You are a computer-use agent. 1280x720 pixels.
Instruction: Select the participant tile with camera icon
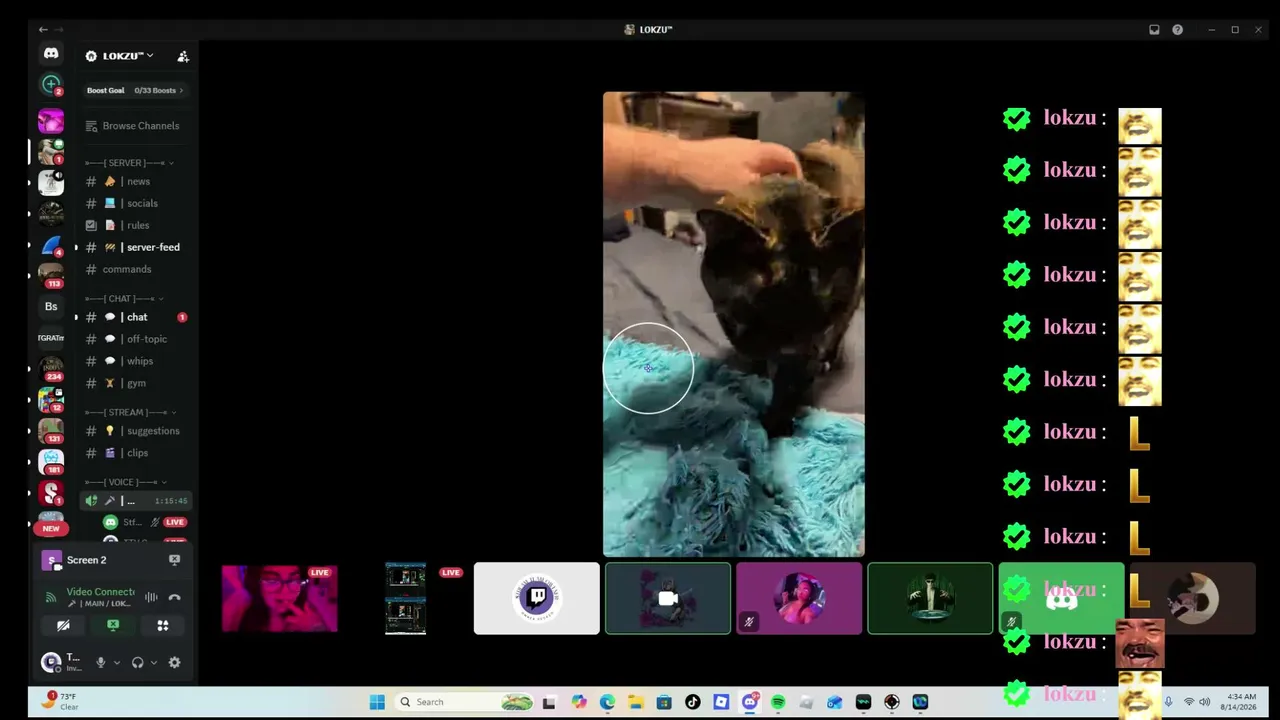pyautogui.click(x=668, y=598)
